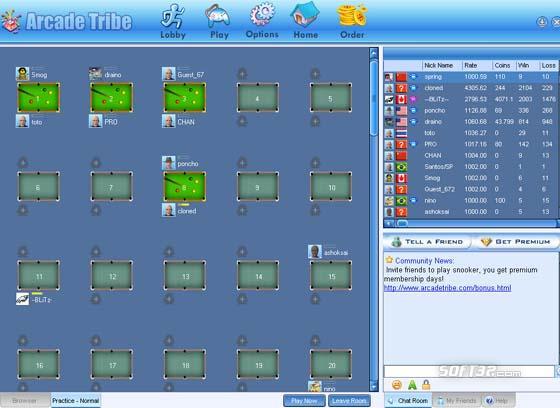
Task: Select pool table 3 with Guest_67
Action: point(185,98)
